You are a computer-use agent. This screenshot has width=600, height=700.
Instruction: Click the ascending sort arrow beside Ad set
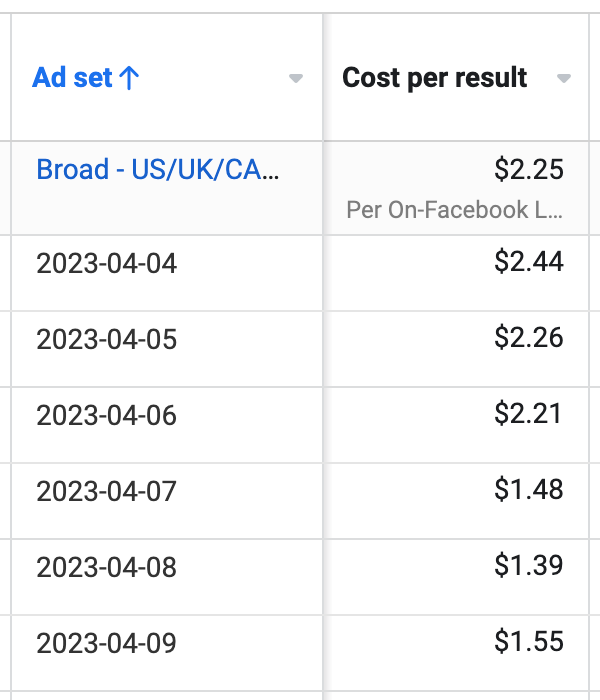[129, 78]
